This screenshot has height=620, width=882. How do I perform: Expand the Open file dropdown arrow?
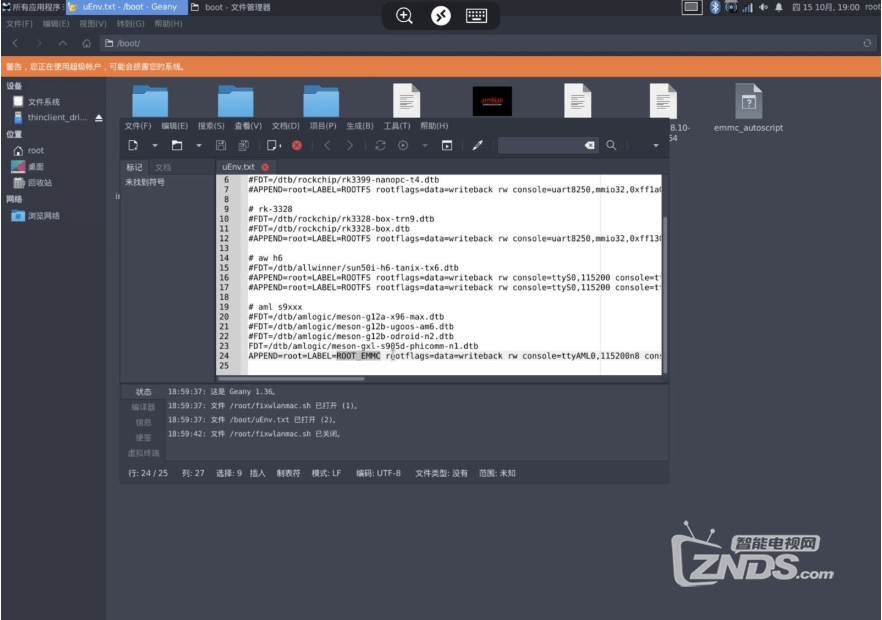click(x=199, y=146)
